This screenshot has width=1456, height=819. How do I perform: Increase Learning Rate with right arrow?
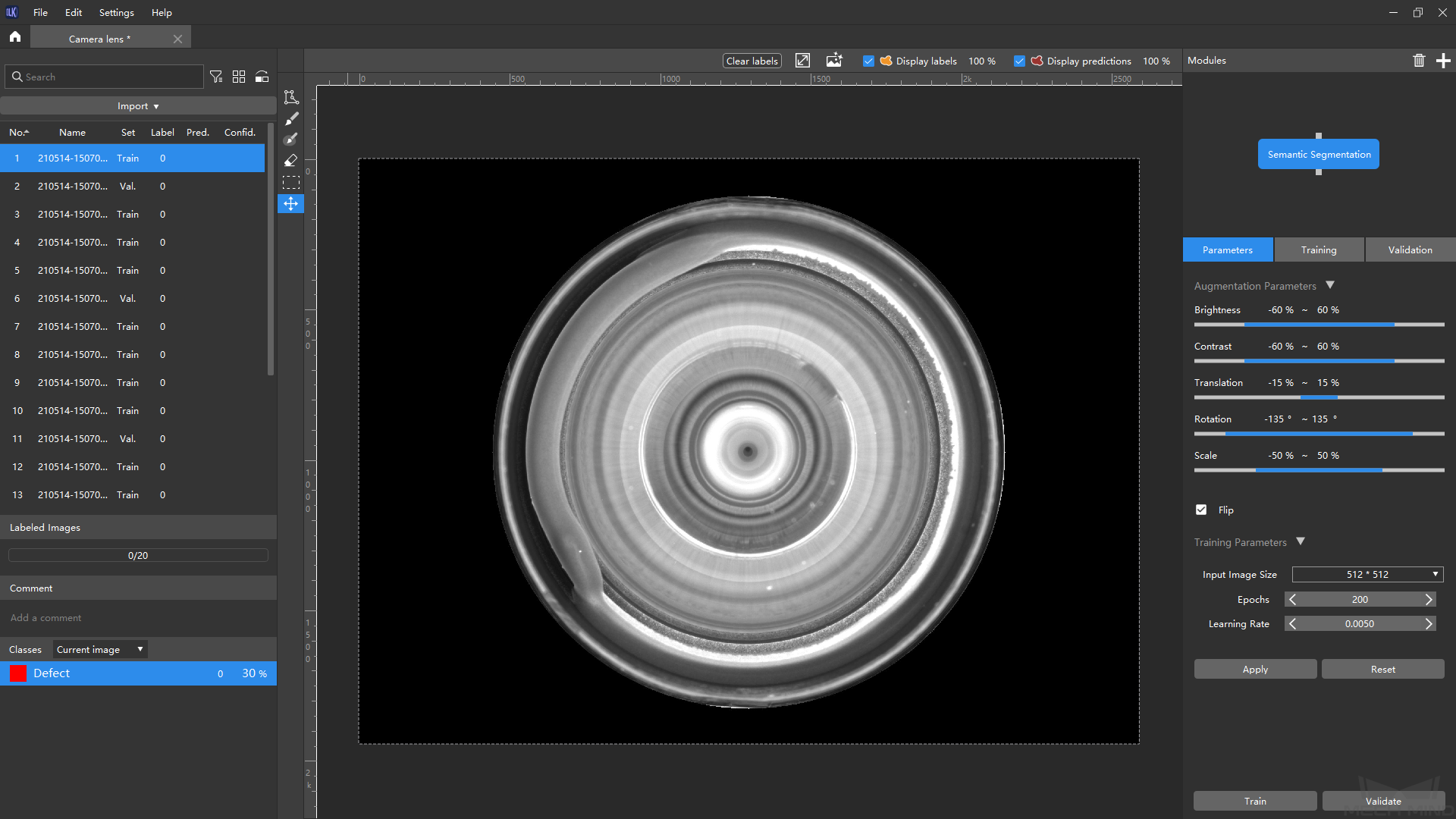[x=1429, y=623]
